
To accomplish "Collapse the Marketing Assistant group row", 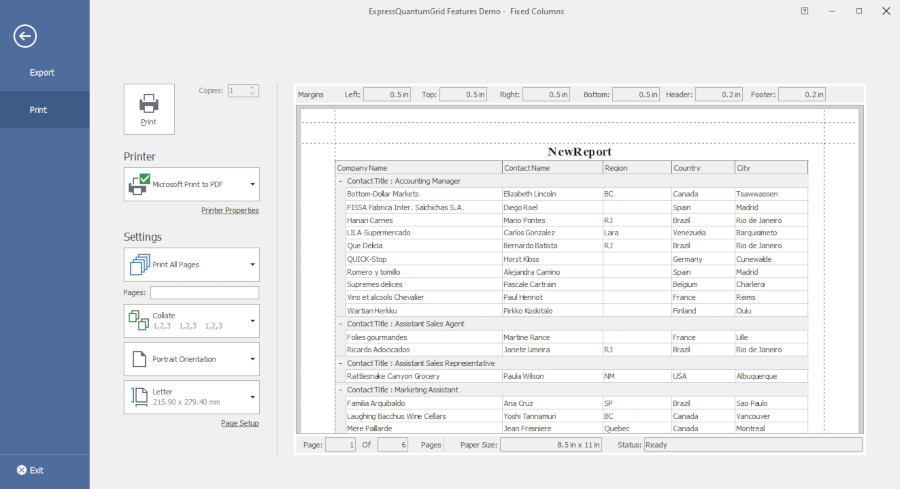I will coord(340,389).
